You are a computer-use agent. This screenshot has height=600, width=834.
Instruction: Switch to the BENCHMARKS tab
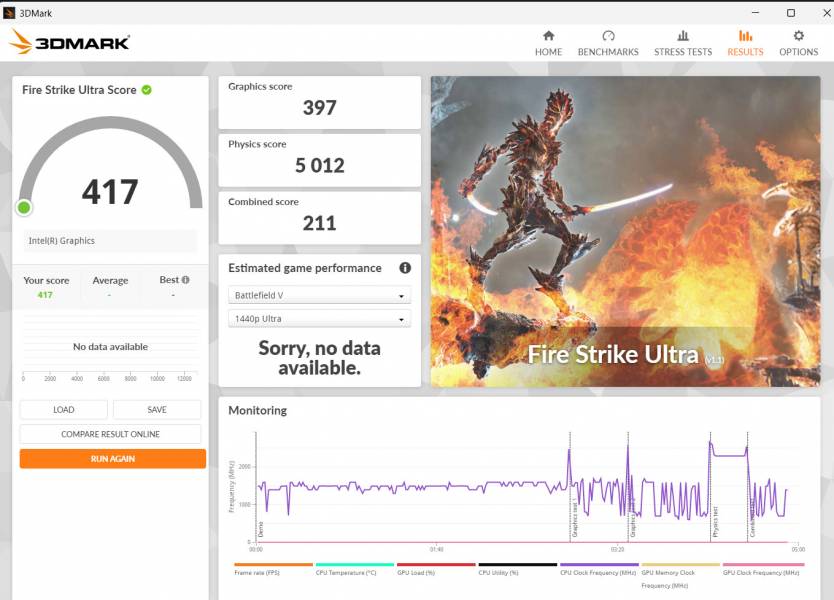(x=608, y=44)
